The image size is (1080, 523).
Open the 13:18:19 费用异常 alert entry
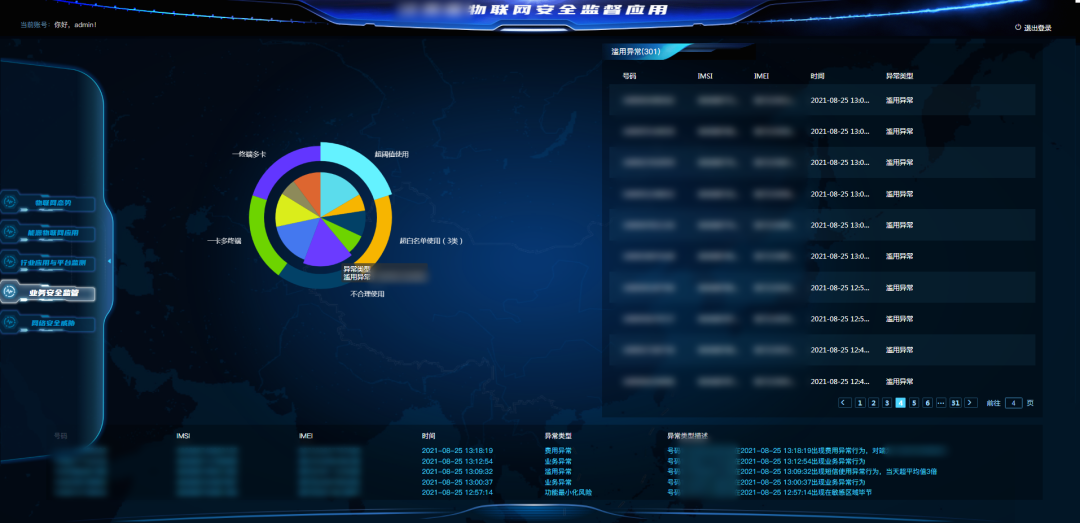click(x=457, y=451)
